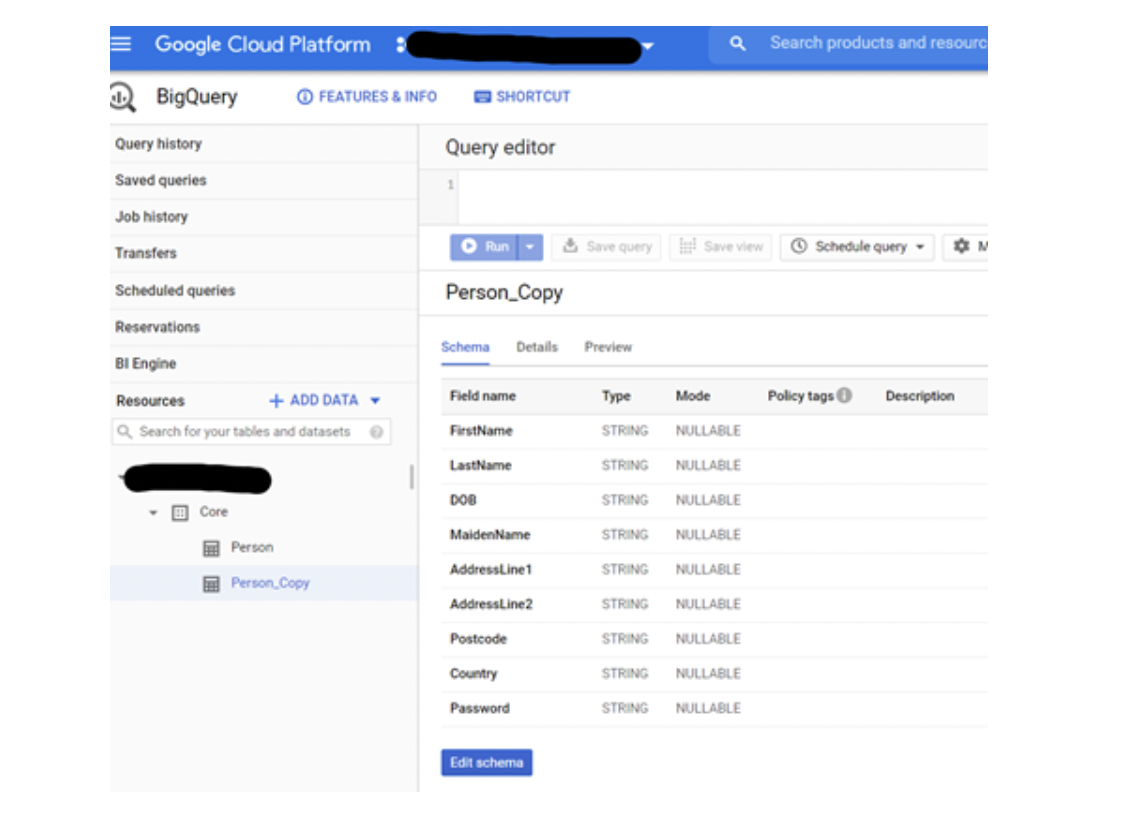Click the help icon in resources search
The height and width of the screenshot is (826, 1126).
tap(376, 432)
